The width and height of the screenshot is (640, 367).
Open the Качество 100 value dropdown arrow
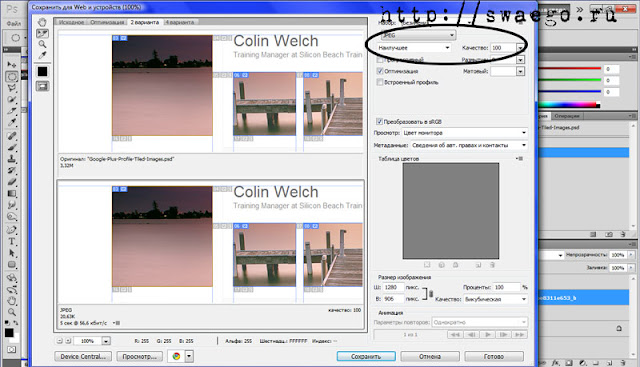pos(520,48)
